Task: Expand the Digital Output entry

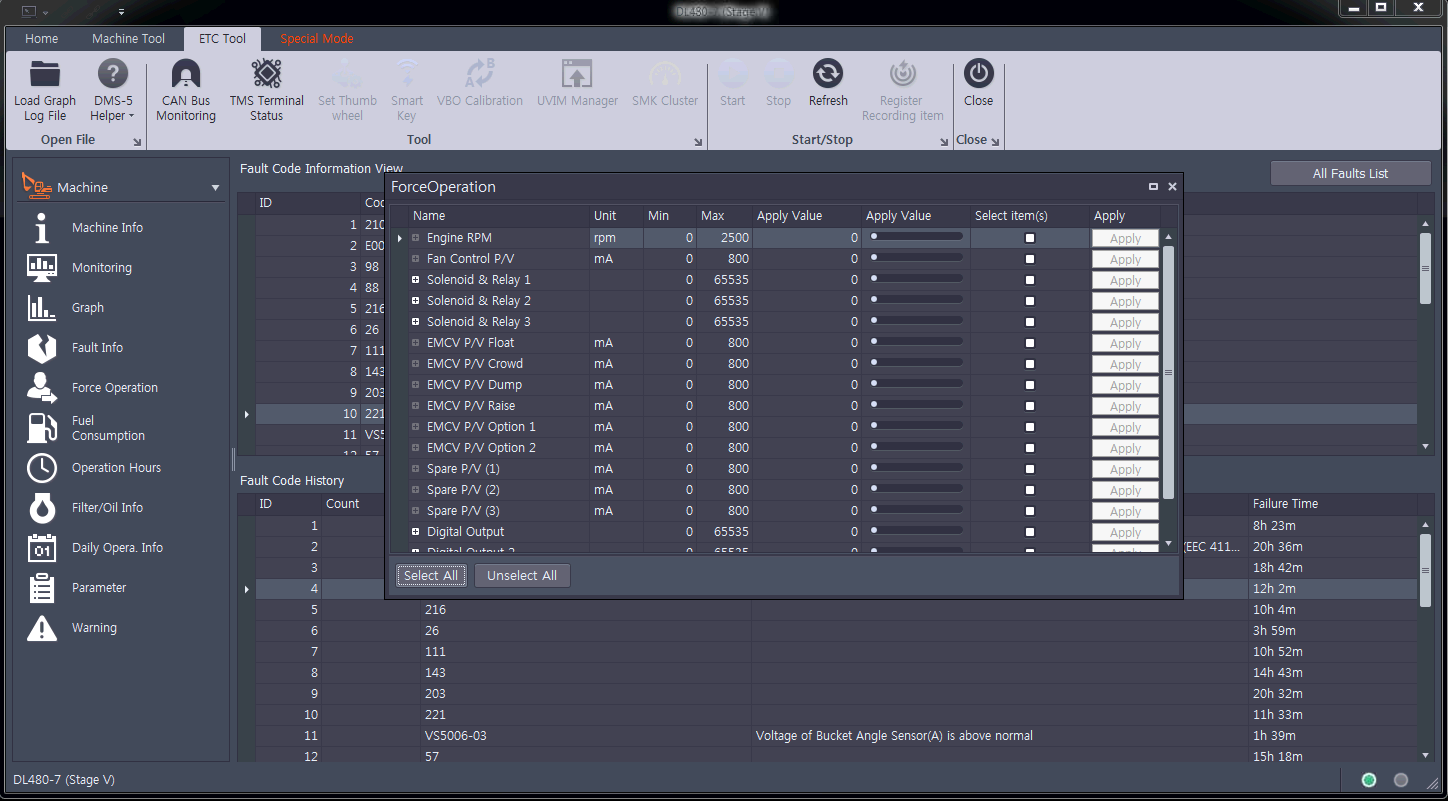Action: 414,531
